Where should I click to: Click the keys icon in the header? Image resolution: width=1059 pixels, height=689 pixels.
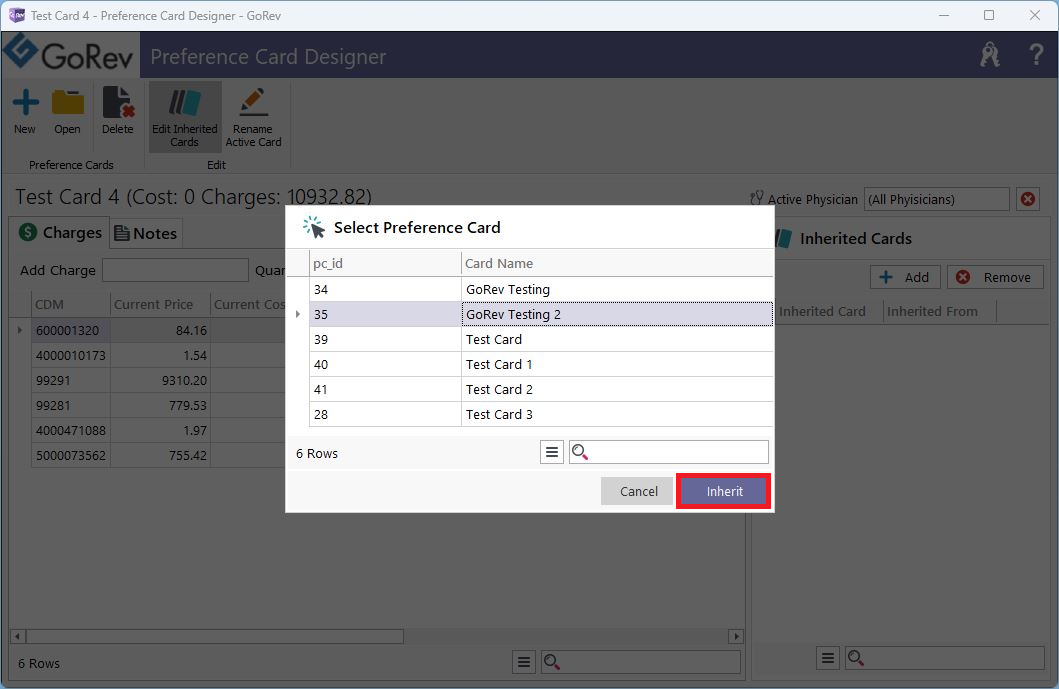(x=989, y=54)
